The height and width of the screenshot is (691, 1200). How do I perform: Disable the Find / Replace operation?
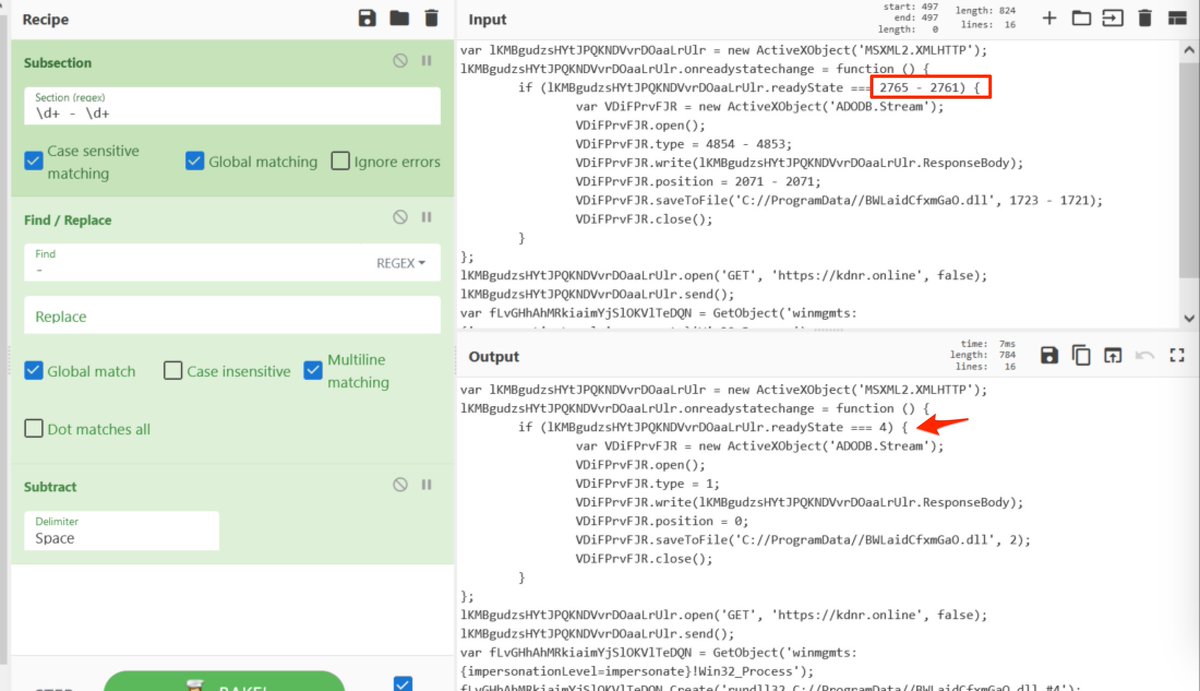coord(400,217)
